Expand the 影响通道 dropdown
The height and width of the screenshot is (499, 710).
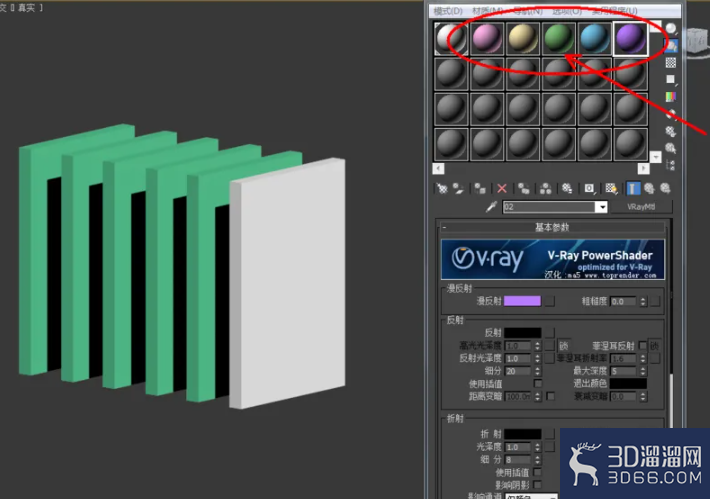click(x=531, y=496)
